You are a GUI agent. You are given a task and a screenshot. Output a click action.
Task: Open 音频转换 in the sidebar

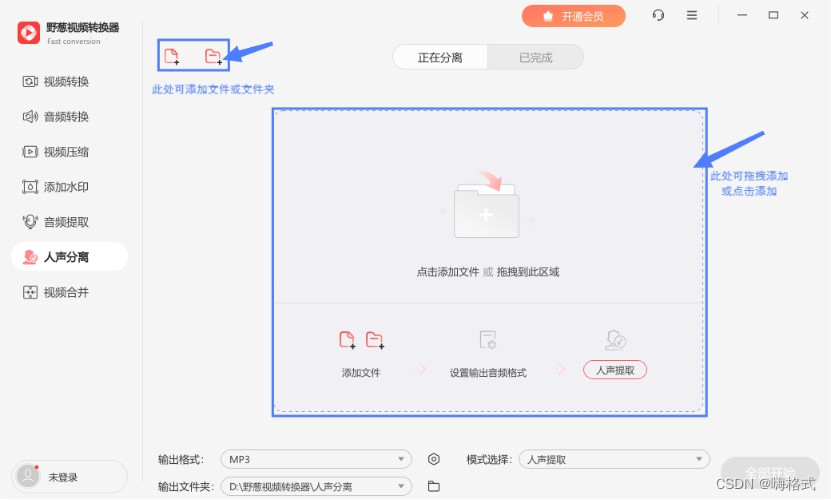tap(56, 117)
